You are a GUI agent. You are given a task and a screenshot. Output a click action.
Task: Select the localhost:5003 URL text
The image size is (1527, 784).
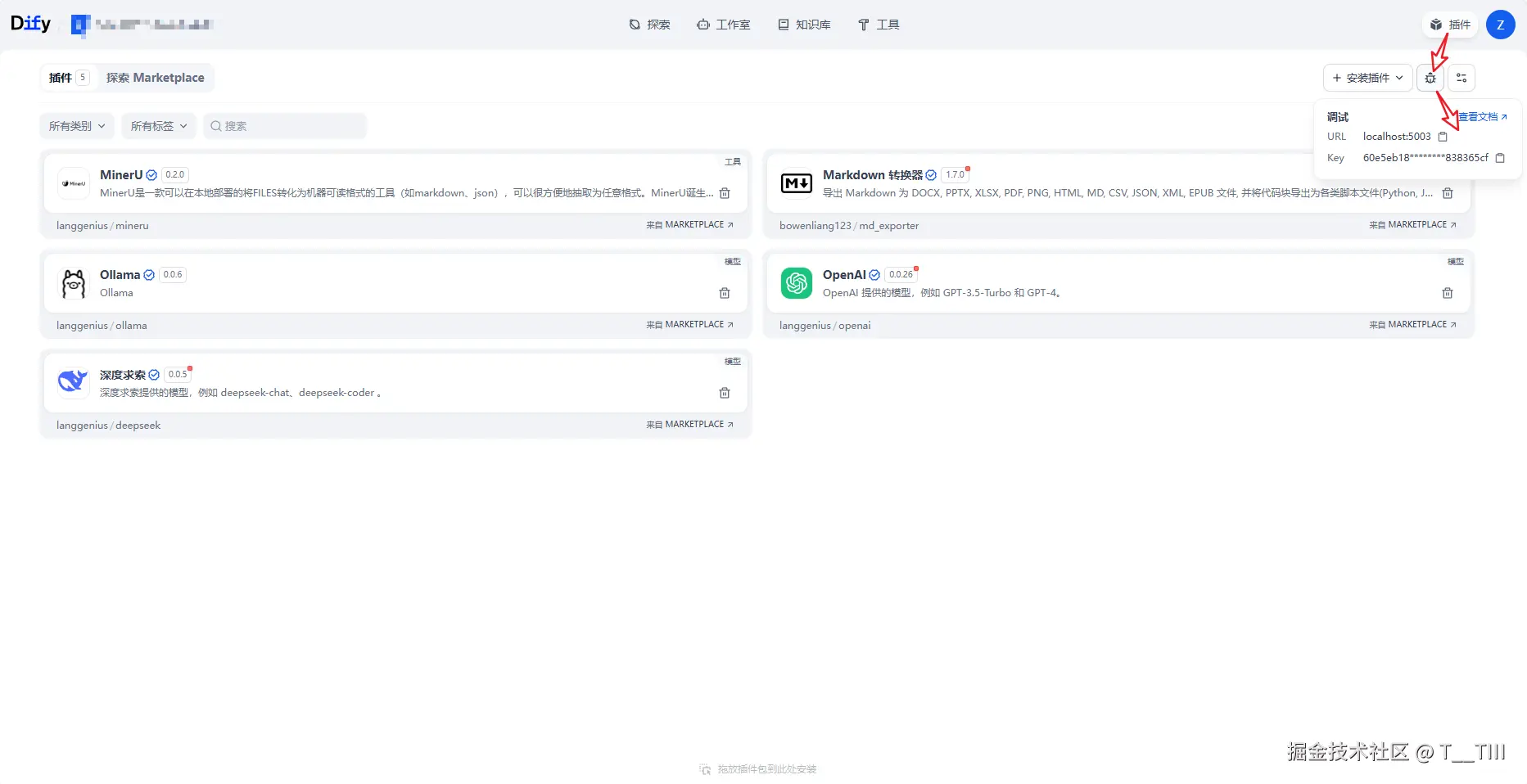point(1397,137)
